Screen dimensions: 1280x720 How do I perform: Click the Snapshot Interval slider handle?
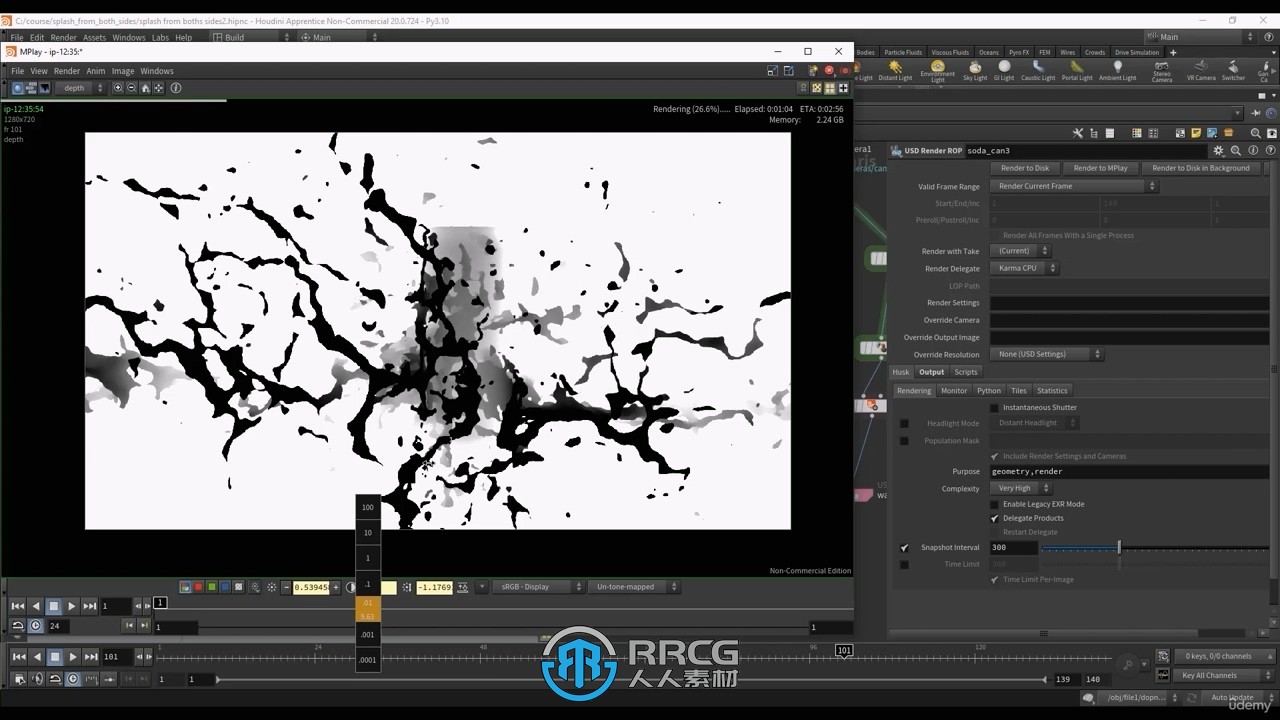(x=1119, y=548)
